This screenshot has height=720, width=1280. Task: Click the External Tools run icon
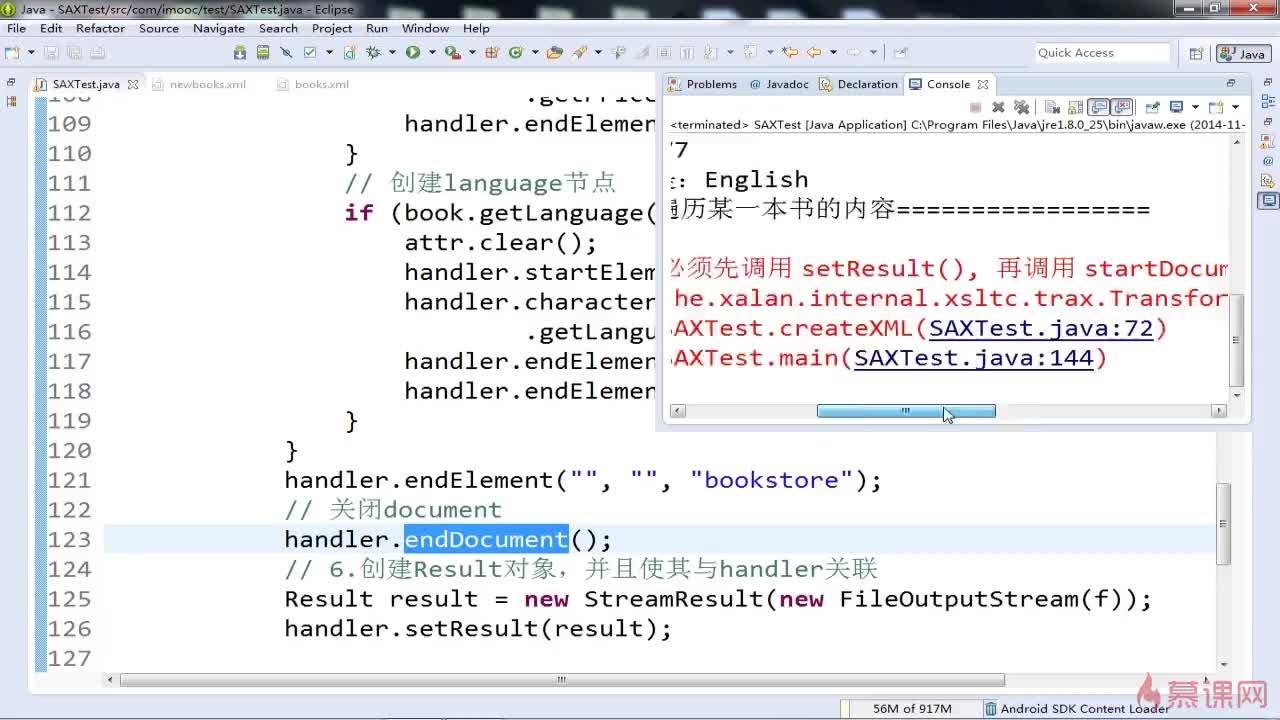click(452, 53)
